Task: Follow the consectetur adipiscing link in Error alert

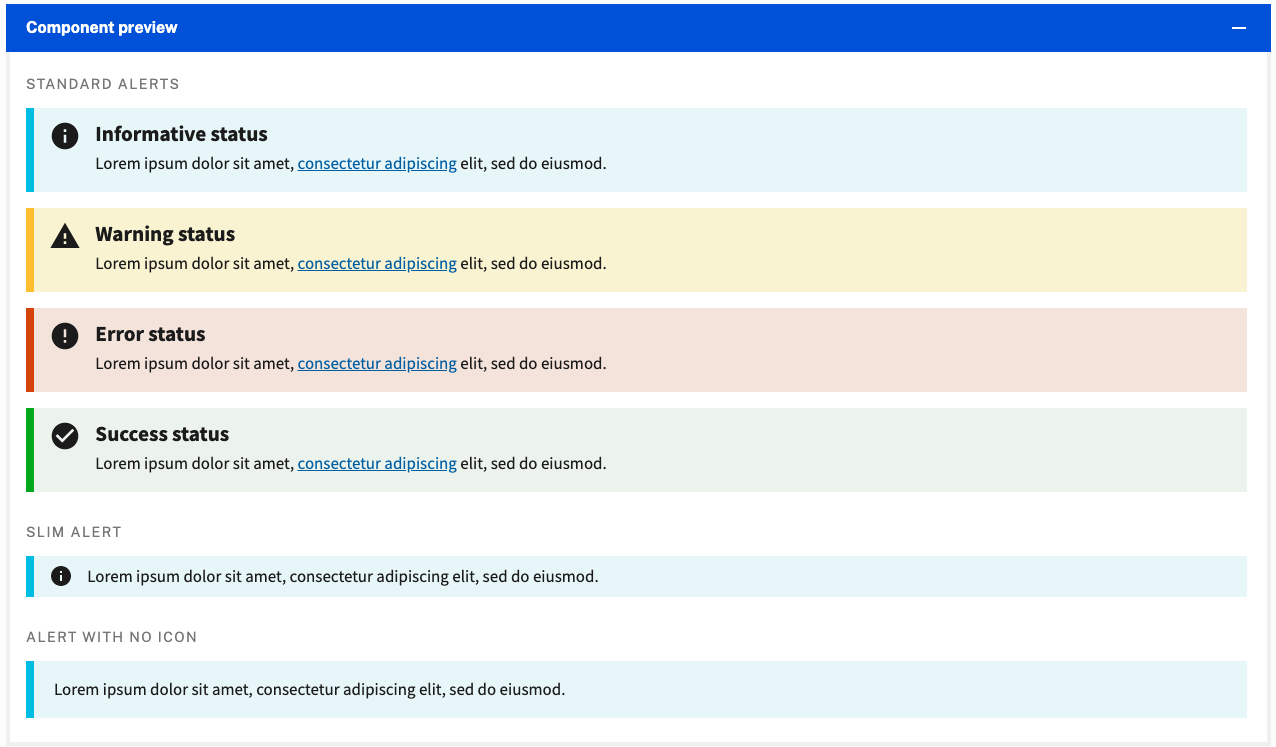Action: click(x=377, y=363)
